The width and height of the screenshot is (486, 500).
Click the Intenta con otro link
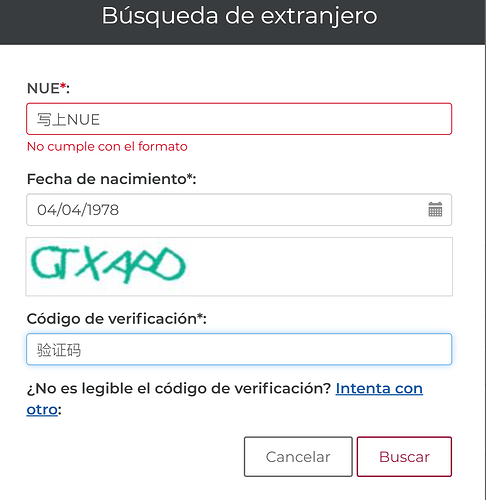[x=379, y=389]
